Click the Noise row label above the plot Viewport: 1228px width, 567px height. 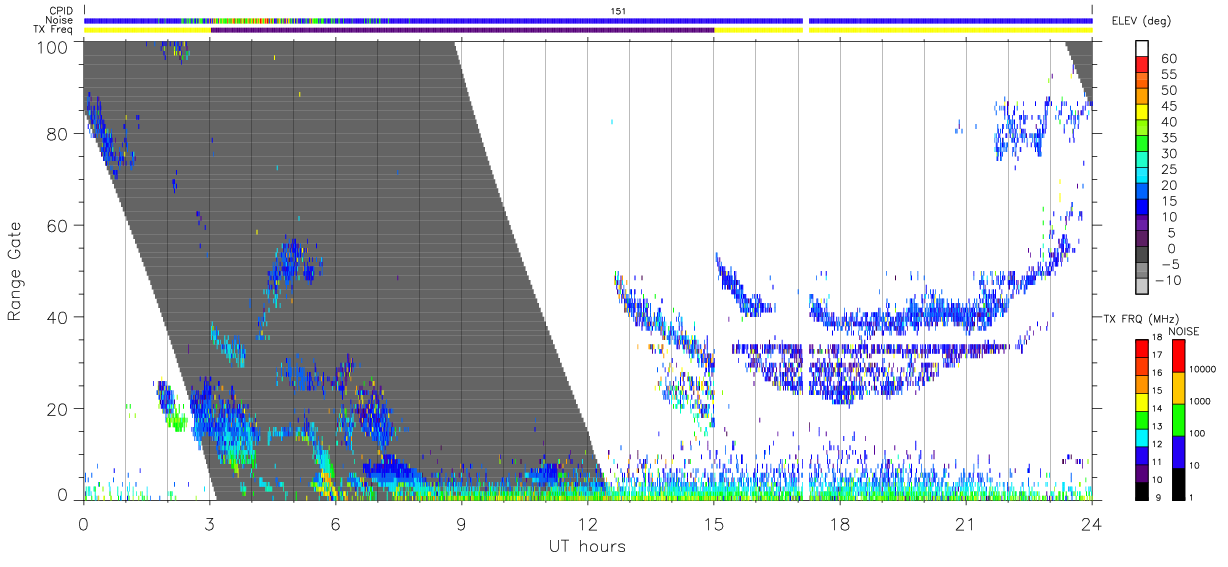coord(60,20)
